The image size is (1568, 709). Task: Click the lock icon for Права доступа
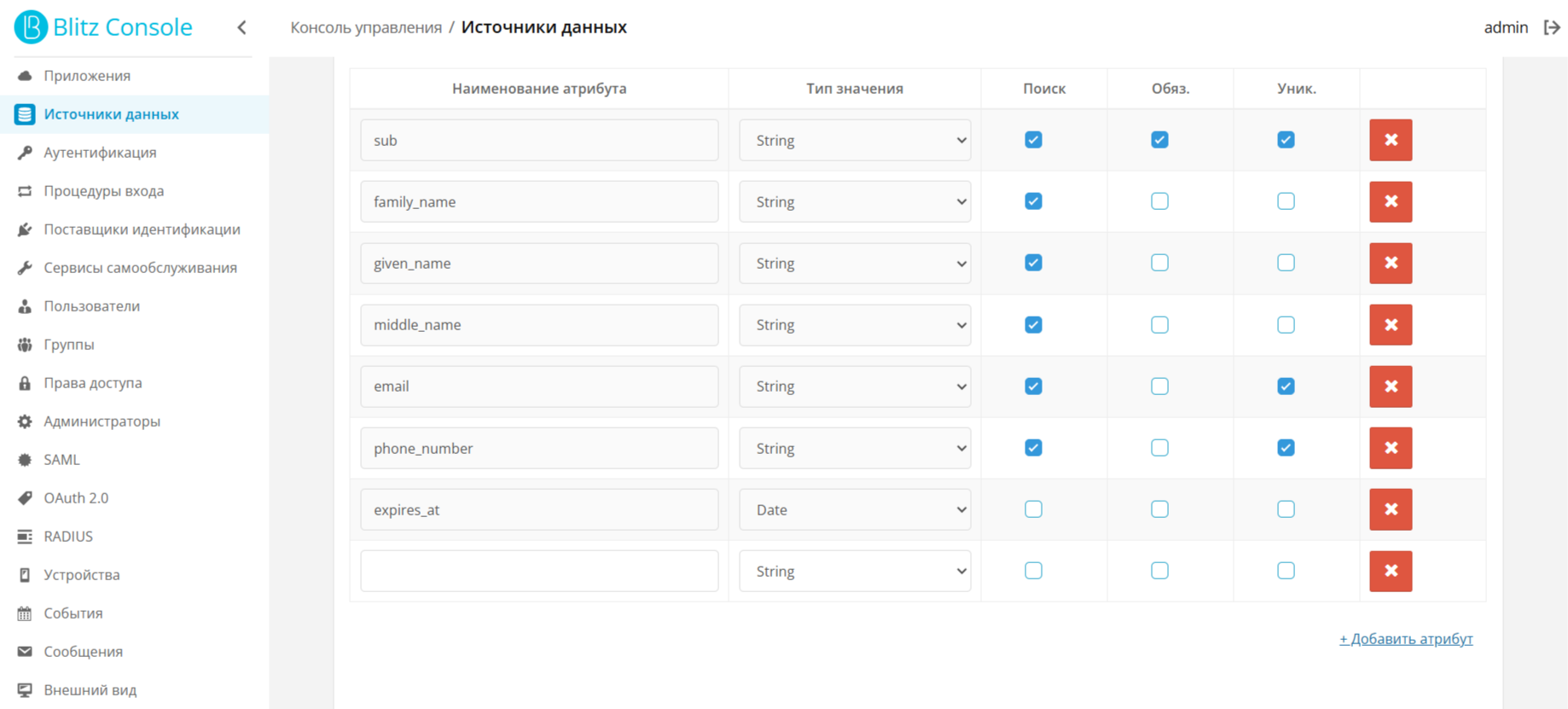[25, 383]
